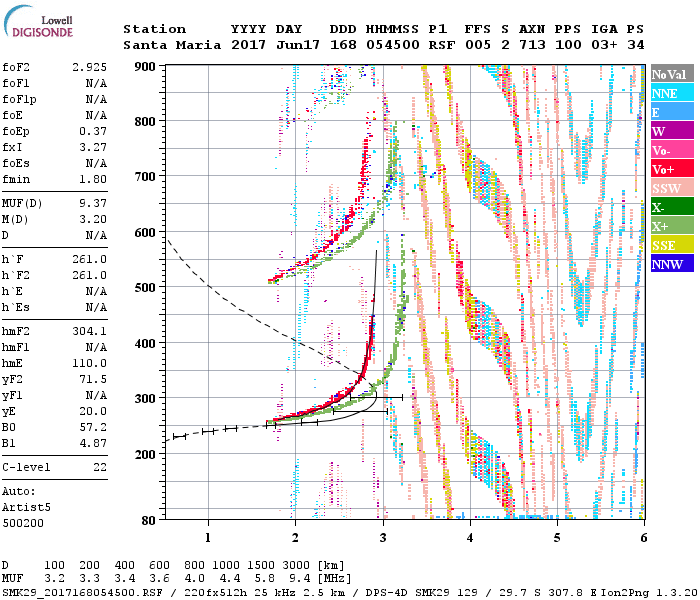
Task: Click the 1 MHz x-axis label
Action: 208,538
